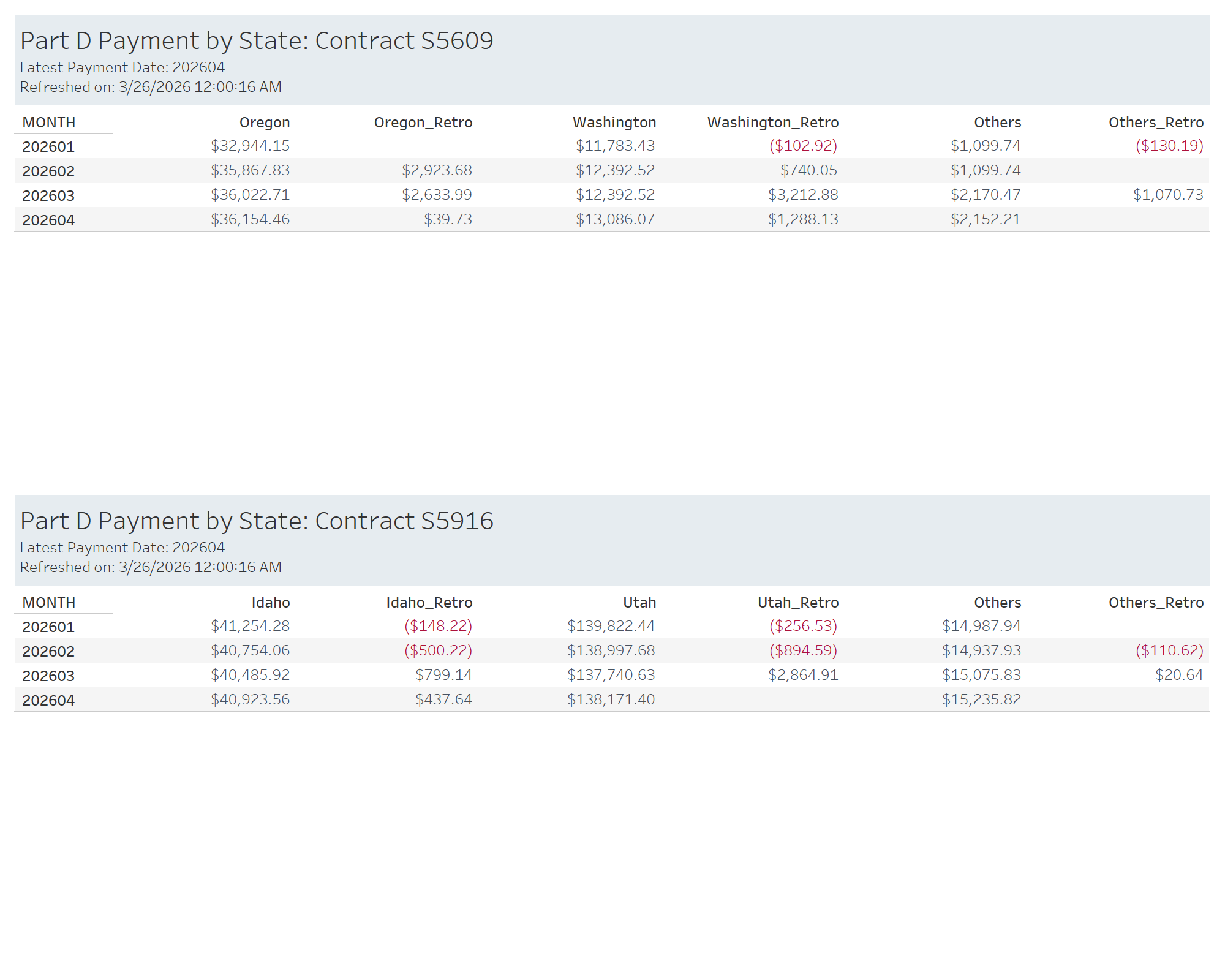1225x980 pixels.
Task: Click the Others value $15,235.82
Action: [x=981, y=699]
